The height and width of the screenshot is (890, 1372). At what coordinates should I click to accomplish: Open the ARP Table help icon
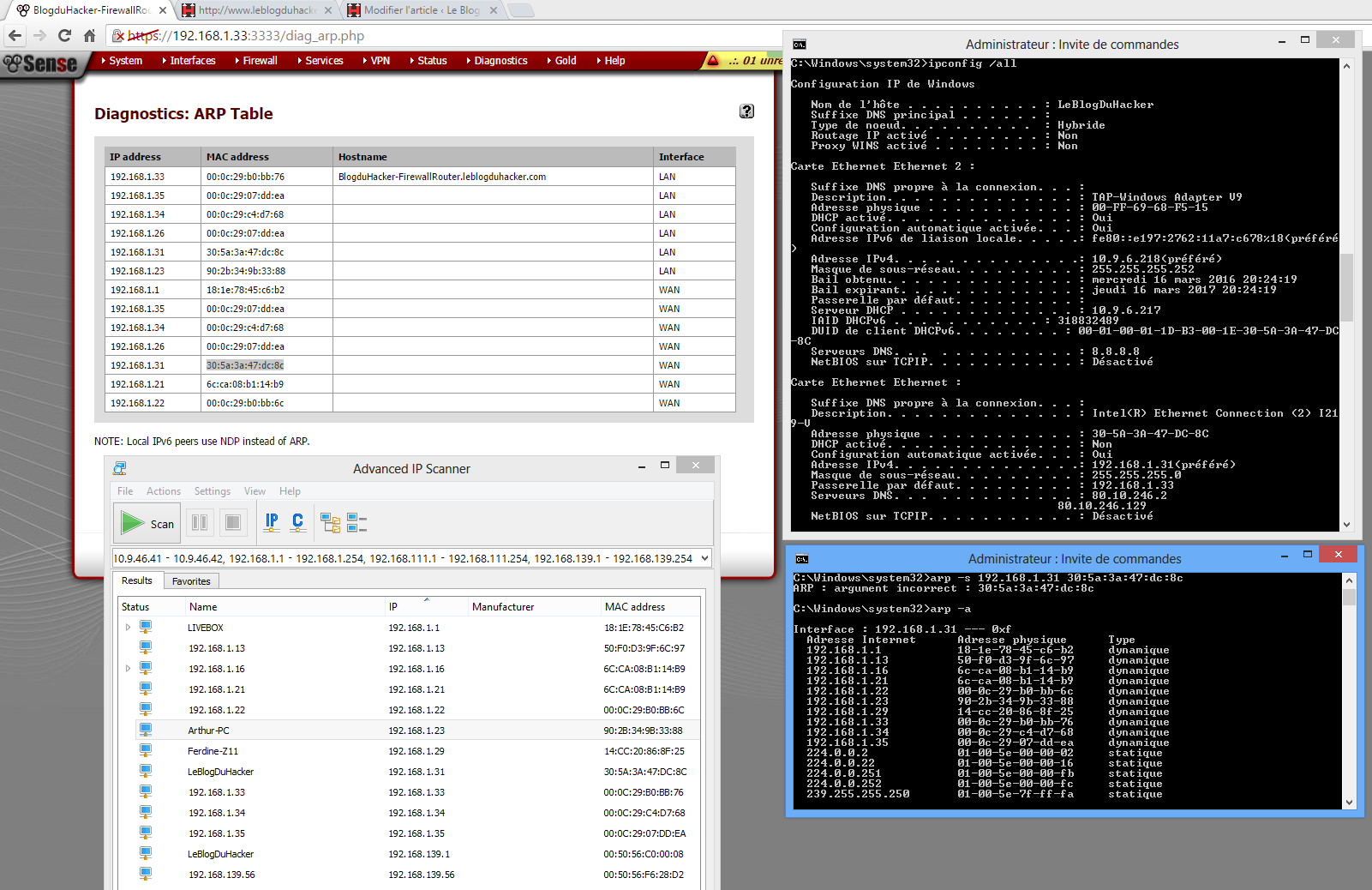coord(746,111)
